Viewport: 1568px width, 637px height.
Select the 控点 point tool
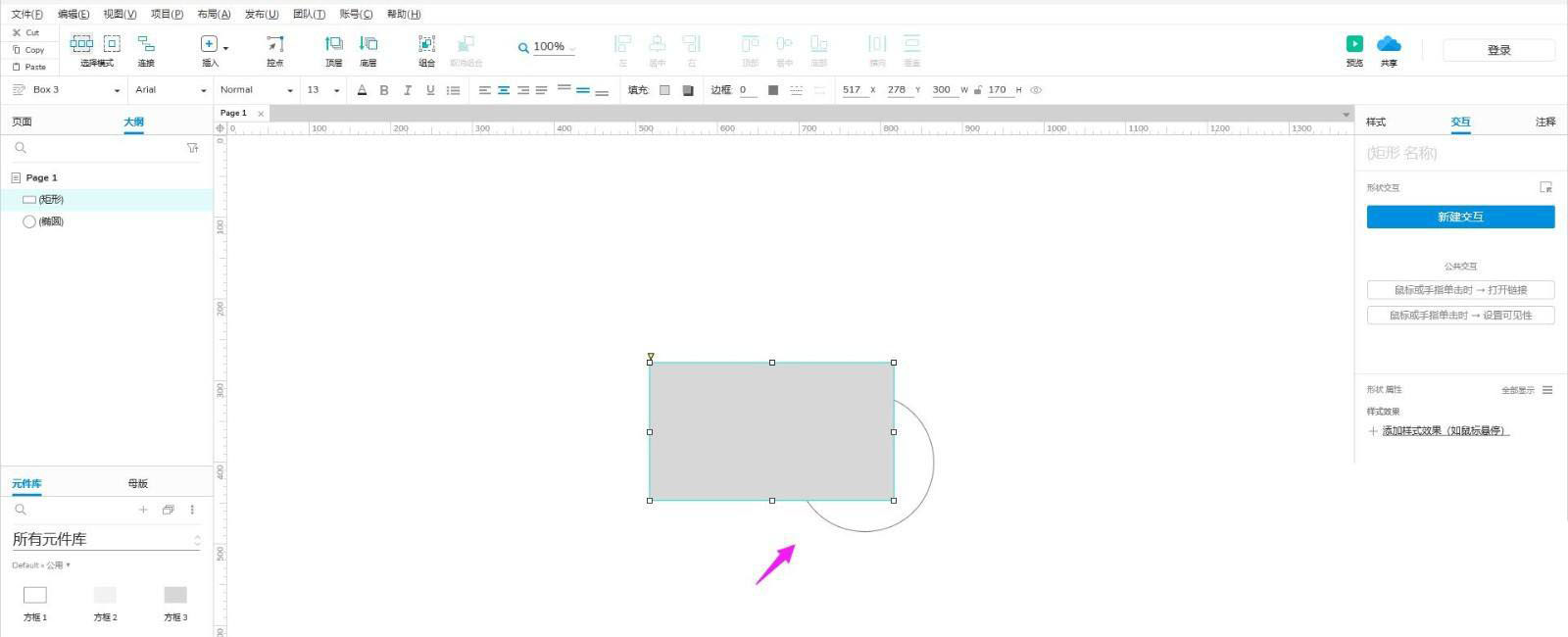(x=275, y=44)
